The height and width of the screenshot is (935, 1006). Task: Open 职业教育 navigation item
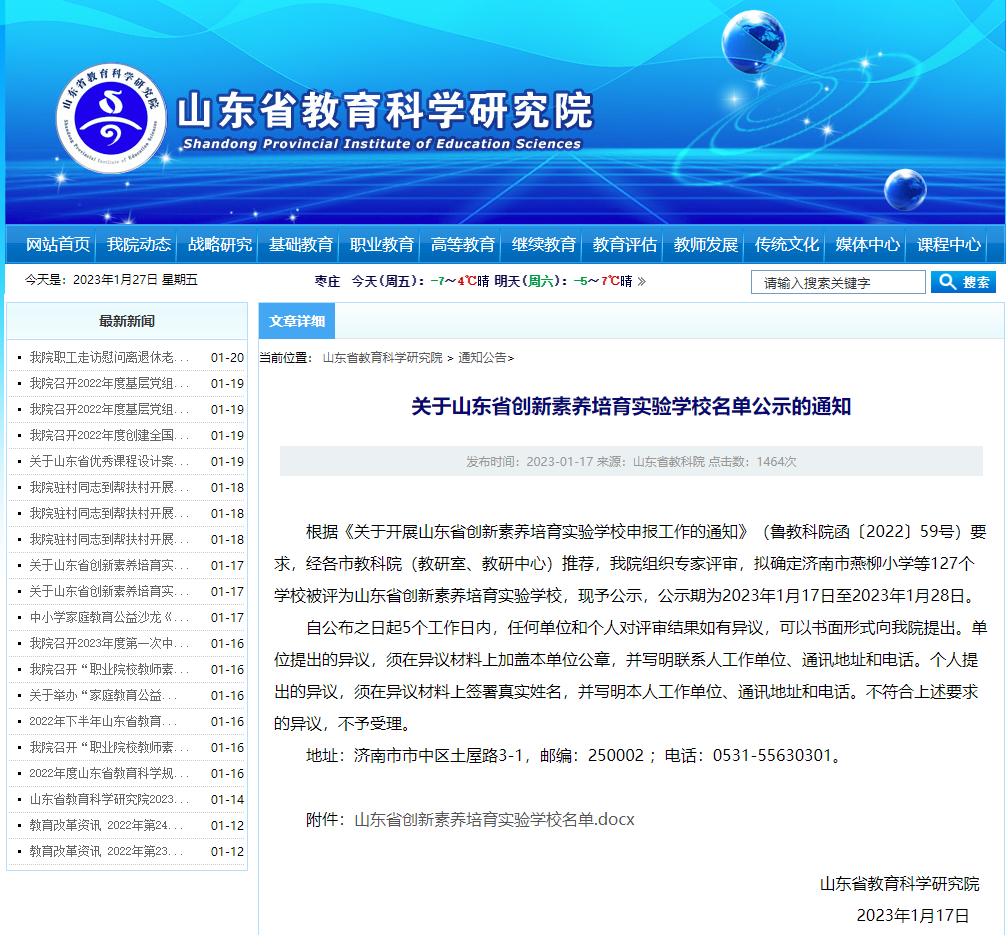(381, 244)
